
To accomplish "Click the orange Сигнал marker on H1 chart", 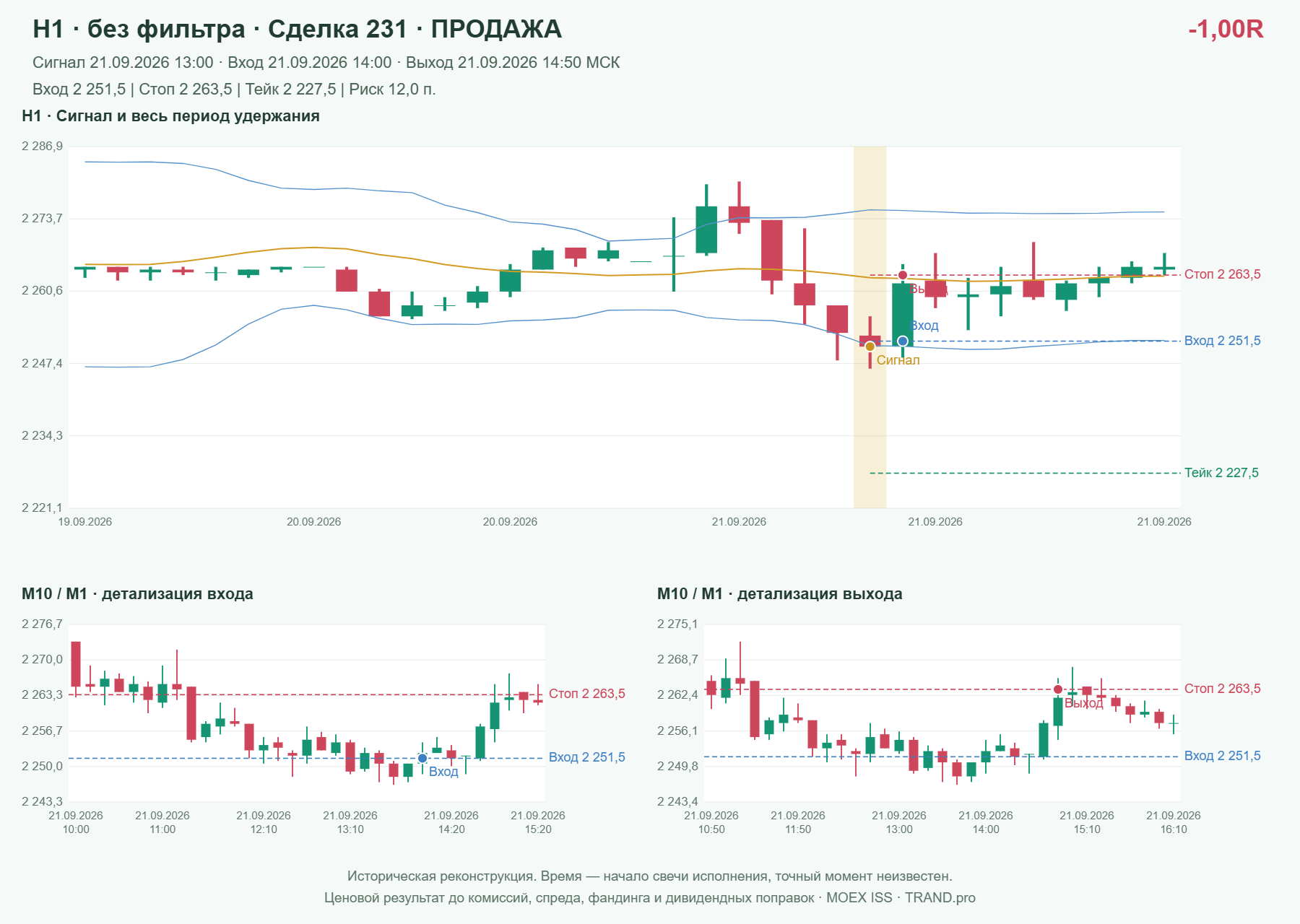I will pos(870,346).
